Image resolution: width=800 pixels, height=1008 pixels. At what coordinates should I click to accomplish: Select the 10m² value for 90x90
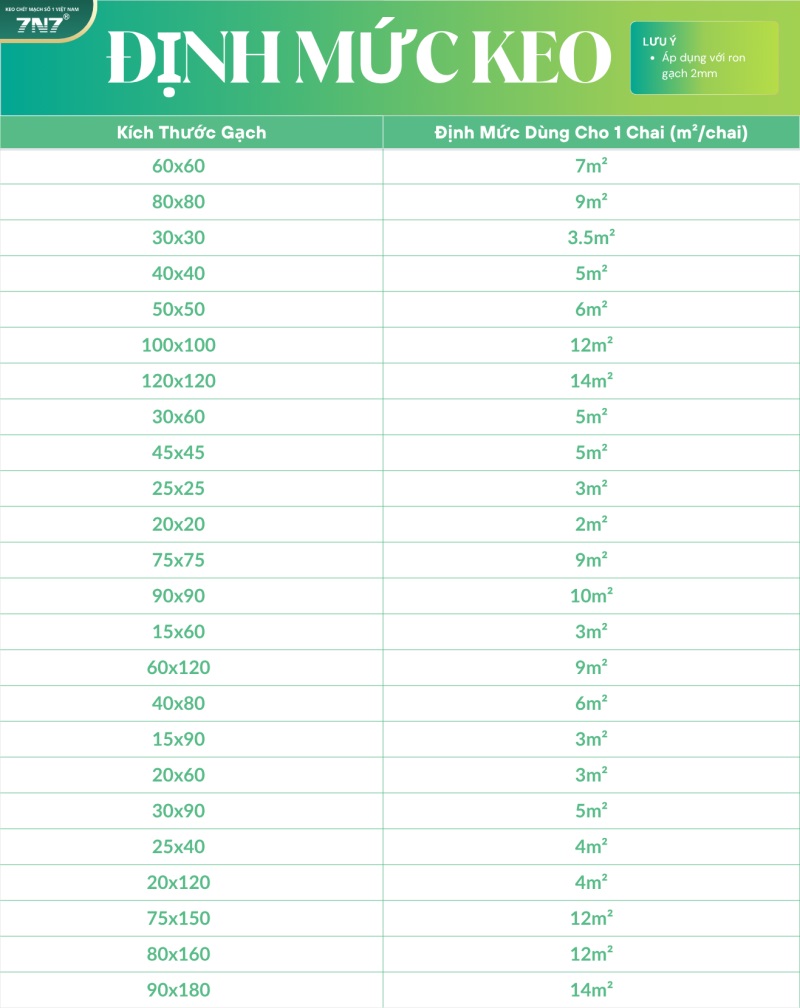tap(591, 596)
